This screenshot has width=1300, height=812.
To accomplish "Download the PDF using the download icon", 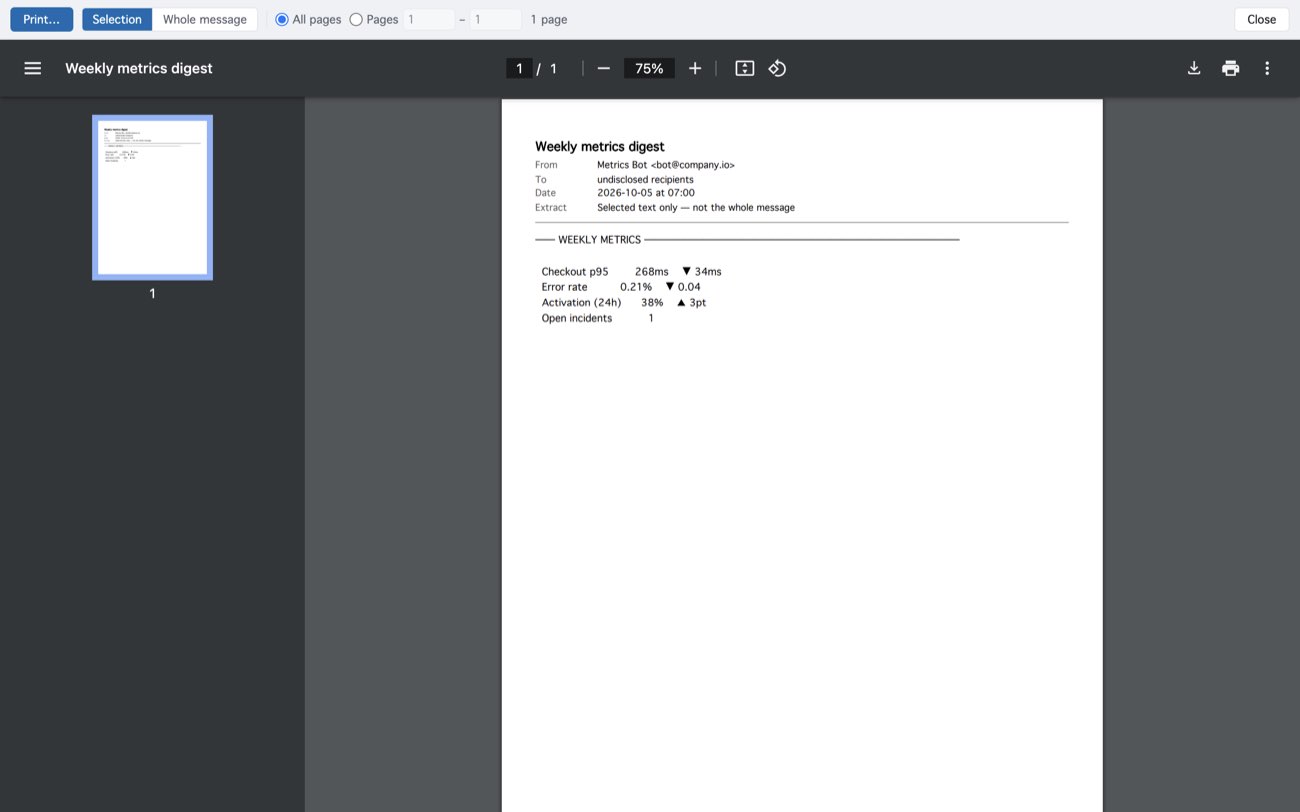I will (x=1193, y=68).
